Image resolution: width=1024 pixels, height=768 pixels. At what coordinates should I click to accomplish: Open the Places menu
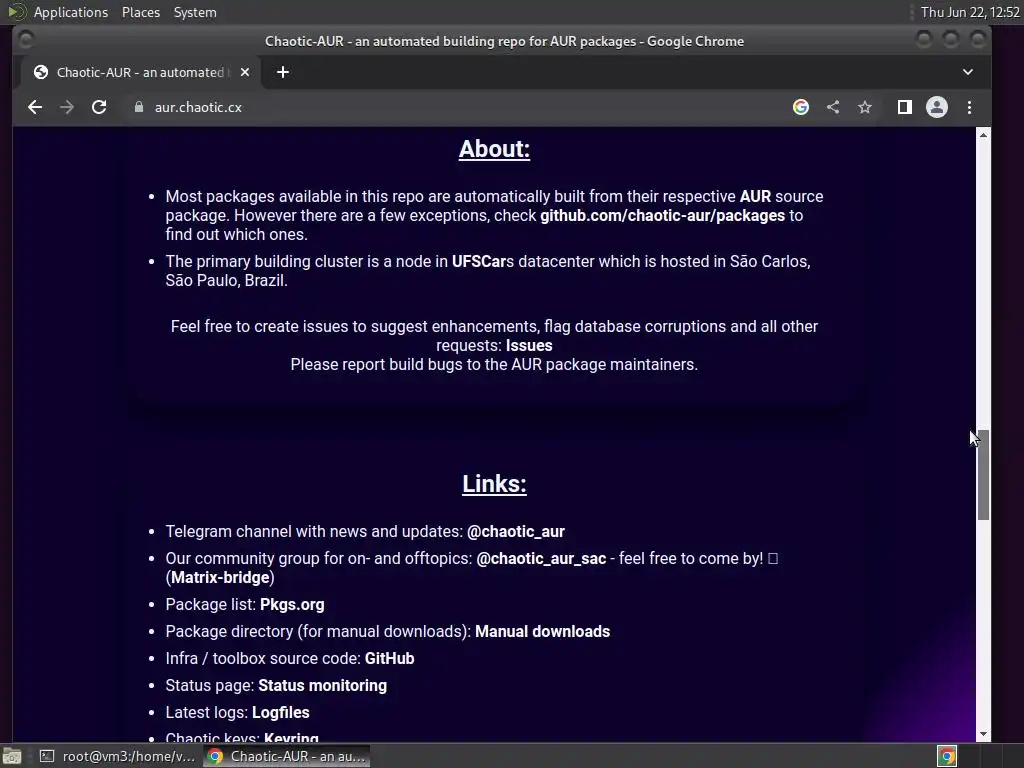140,12
